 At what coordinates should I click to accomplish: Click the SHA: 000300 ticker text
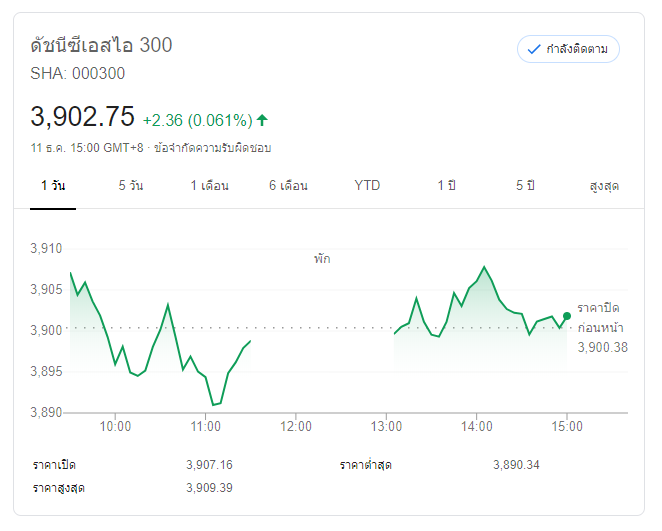[x=78, y=73]
